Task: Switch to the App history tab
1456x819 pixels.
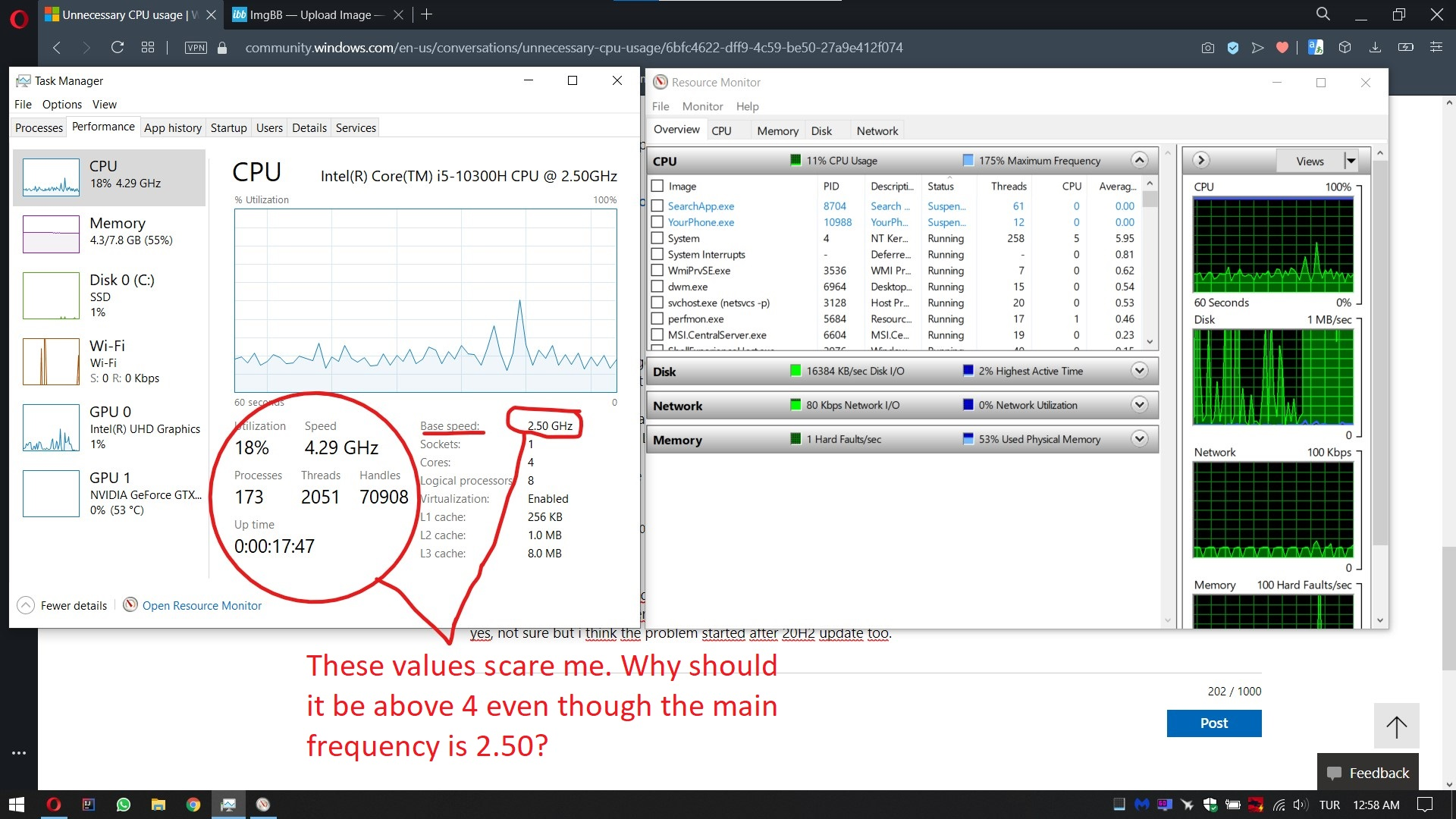Action: 173,127
